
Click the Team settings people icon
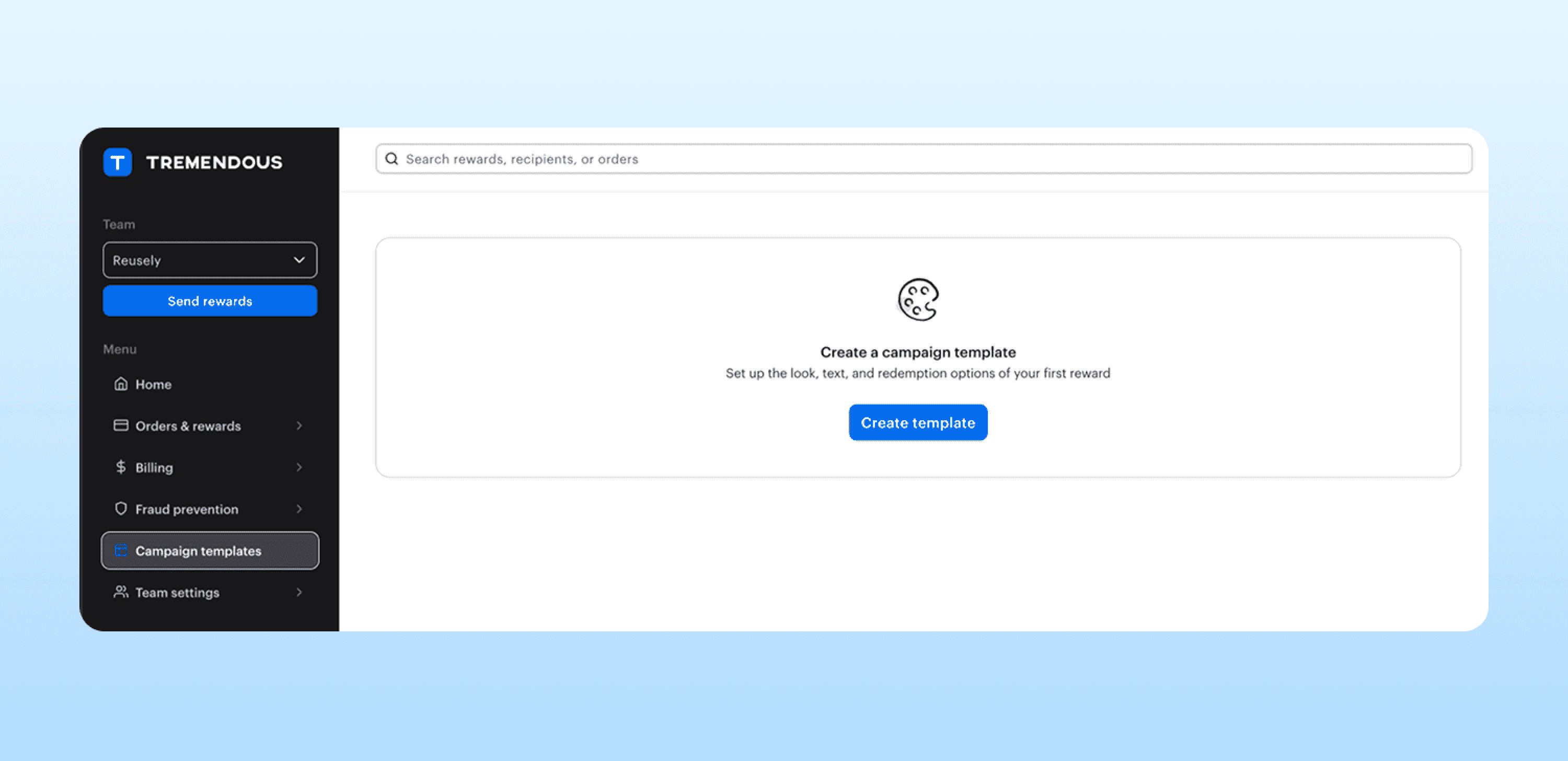[x=121, y=592]
